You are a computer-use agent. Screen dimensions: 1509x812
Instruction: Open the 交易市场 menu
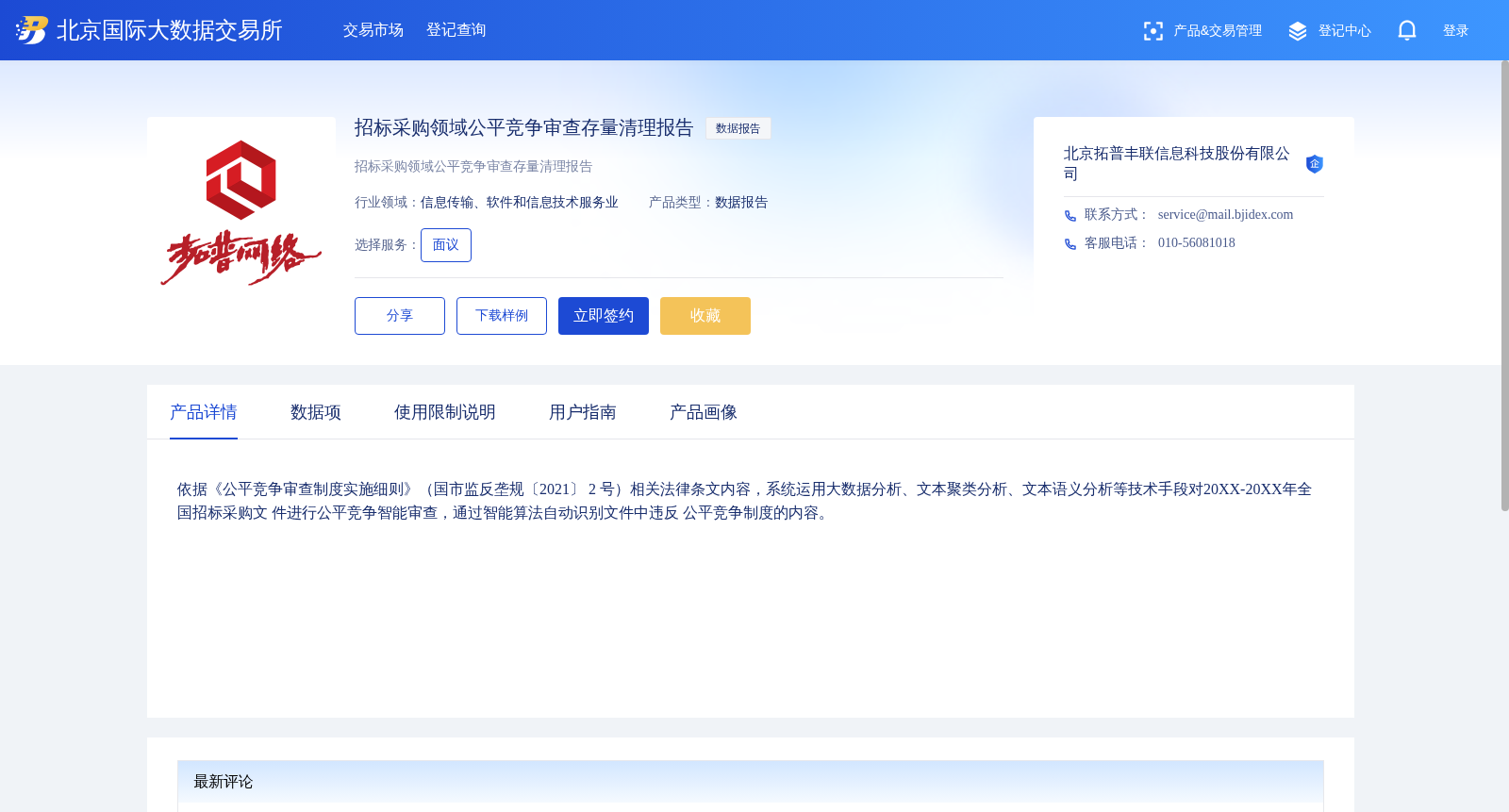(373, 30)
